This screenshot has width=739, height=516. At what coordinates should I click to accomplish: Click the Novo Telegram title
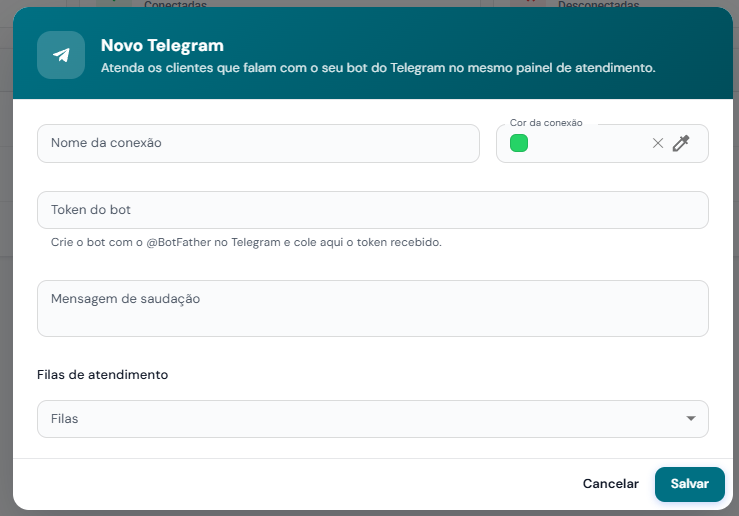(x=162, y=45)
